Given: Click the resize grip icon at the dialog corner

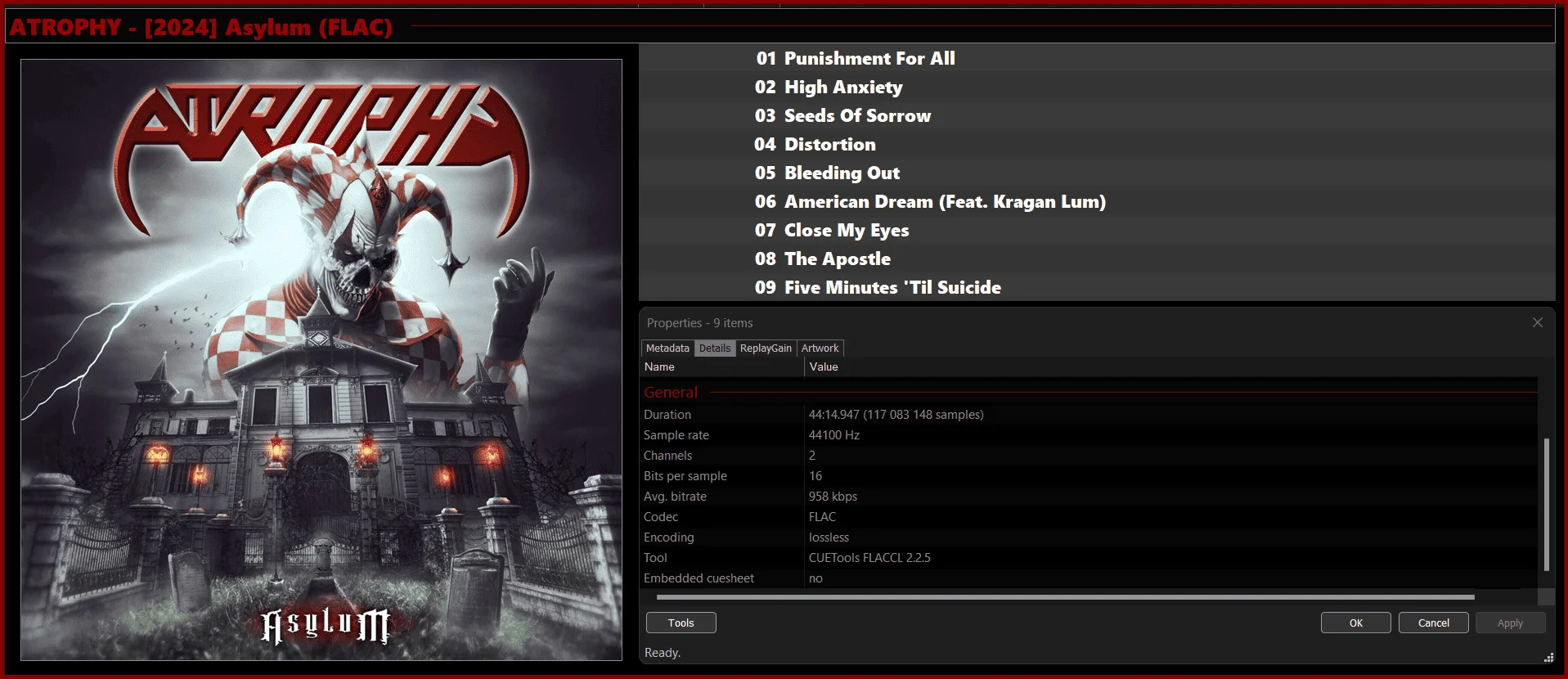Looking at the screenshot, I should [x=1548, y=657].
